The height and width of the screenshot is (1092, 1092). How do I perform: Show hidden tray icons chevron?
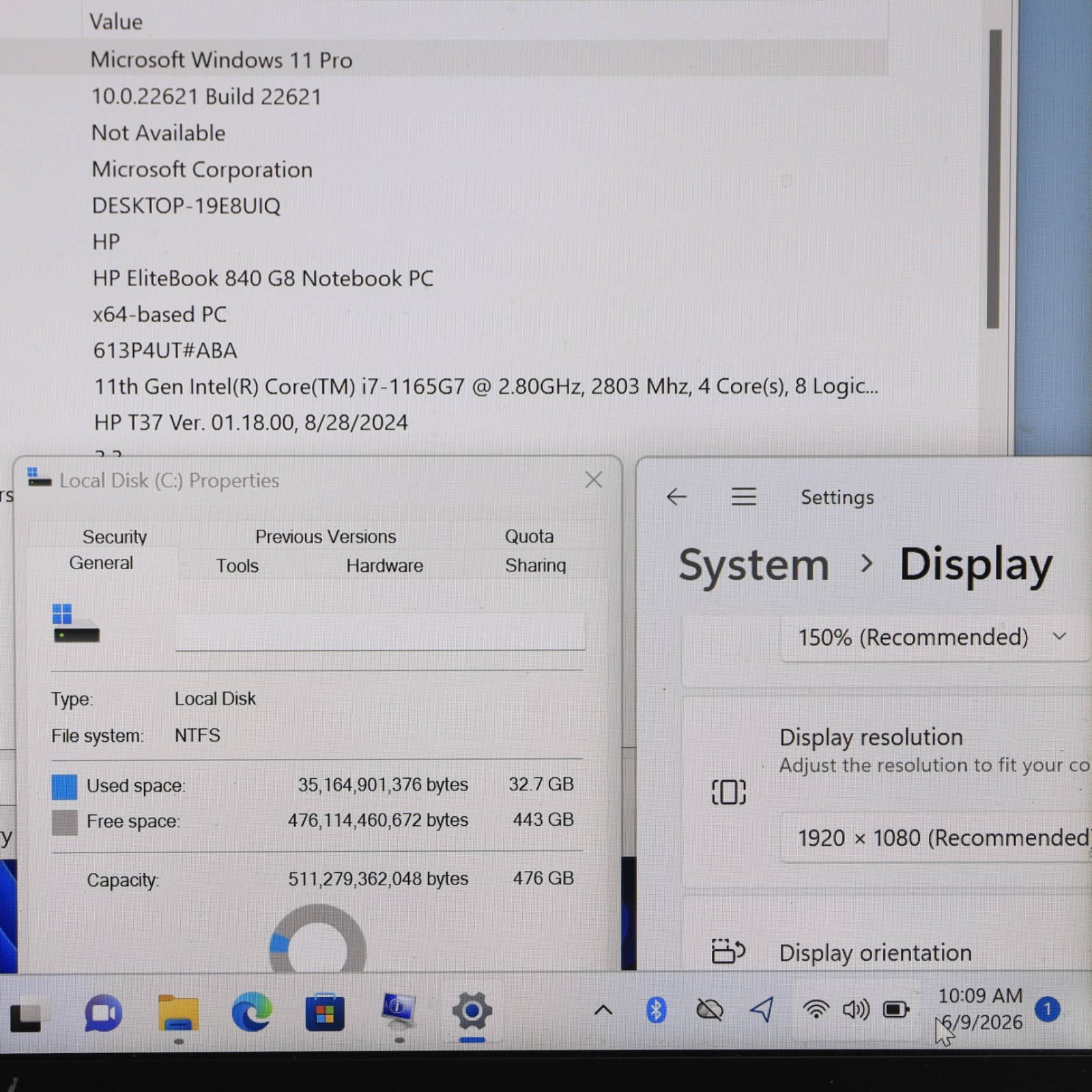click(x=603, y=1010)
